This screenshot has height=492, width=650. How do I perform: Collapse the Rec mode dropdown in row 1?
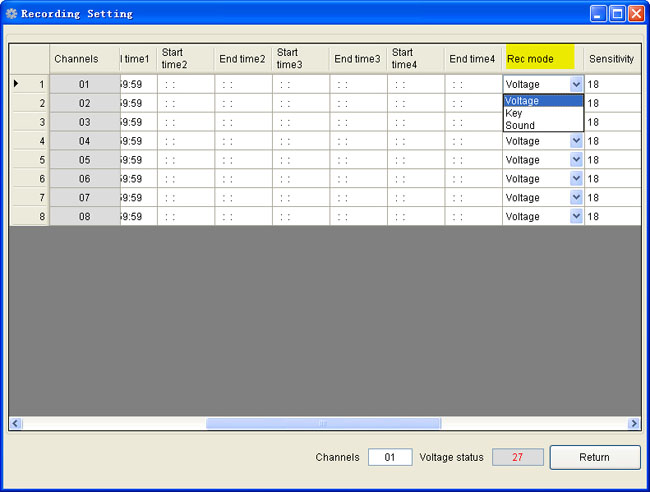576,85
